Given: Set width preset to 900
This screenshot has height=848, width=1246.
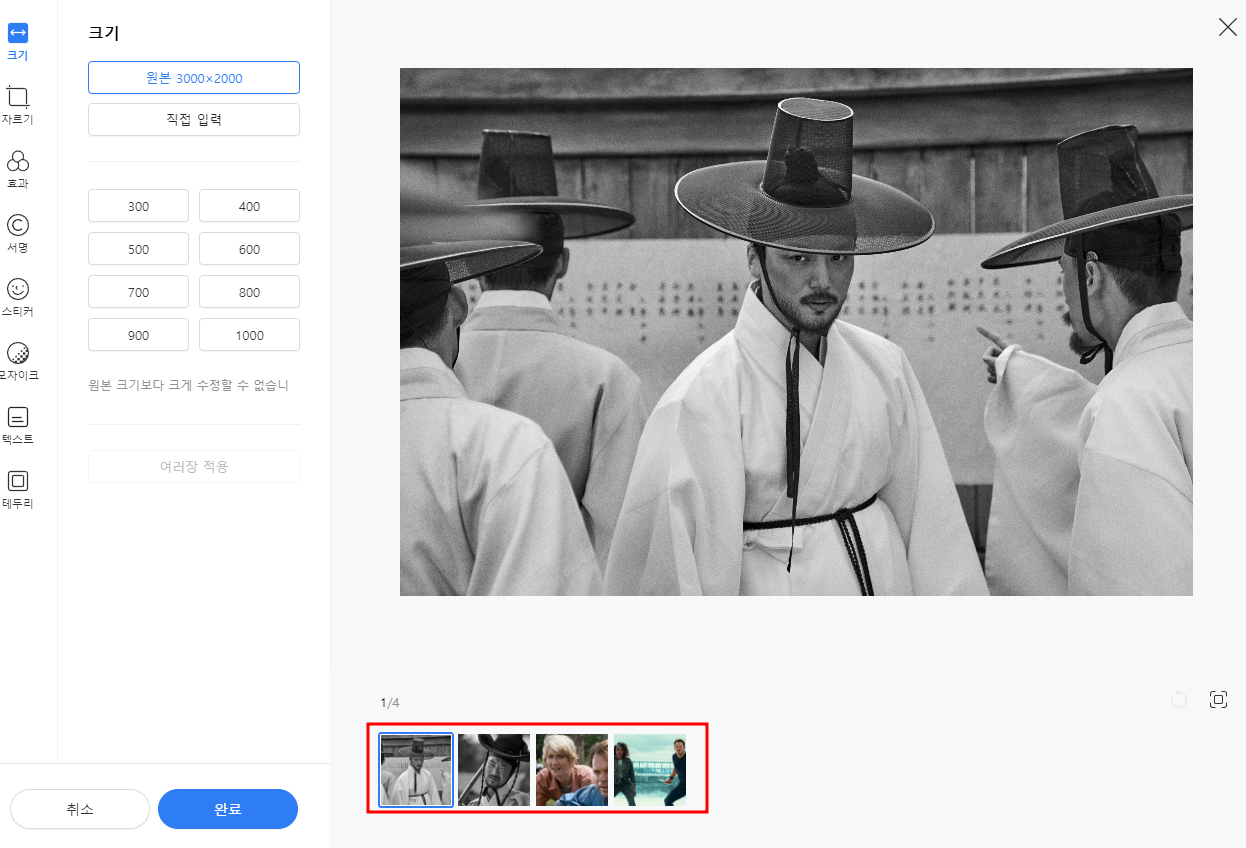Looking at the screenshot, I should pos(138,335).
